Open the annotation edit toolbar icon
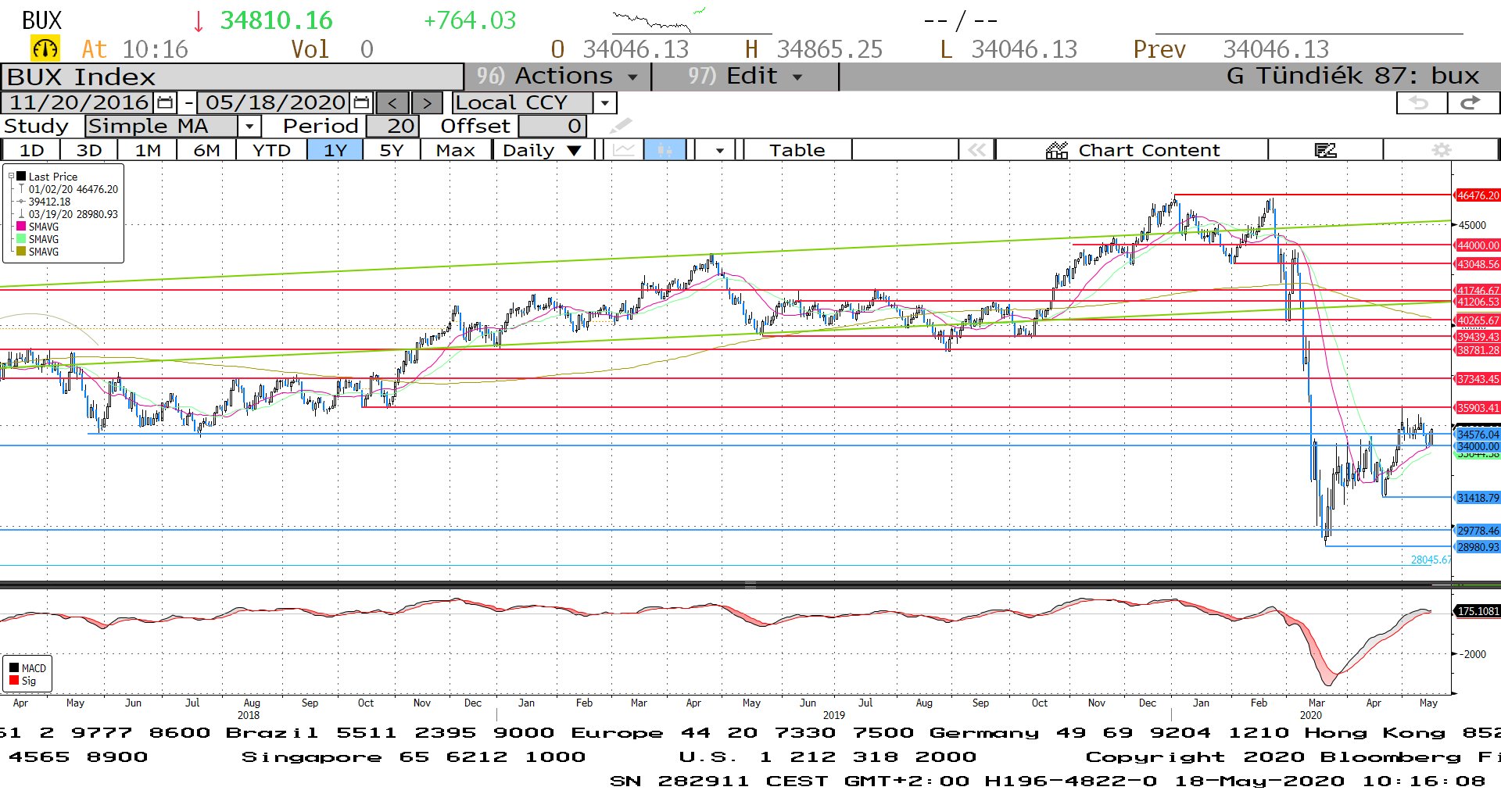 pos(1326,150)
